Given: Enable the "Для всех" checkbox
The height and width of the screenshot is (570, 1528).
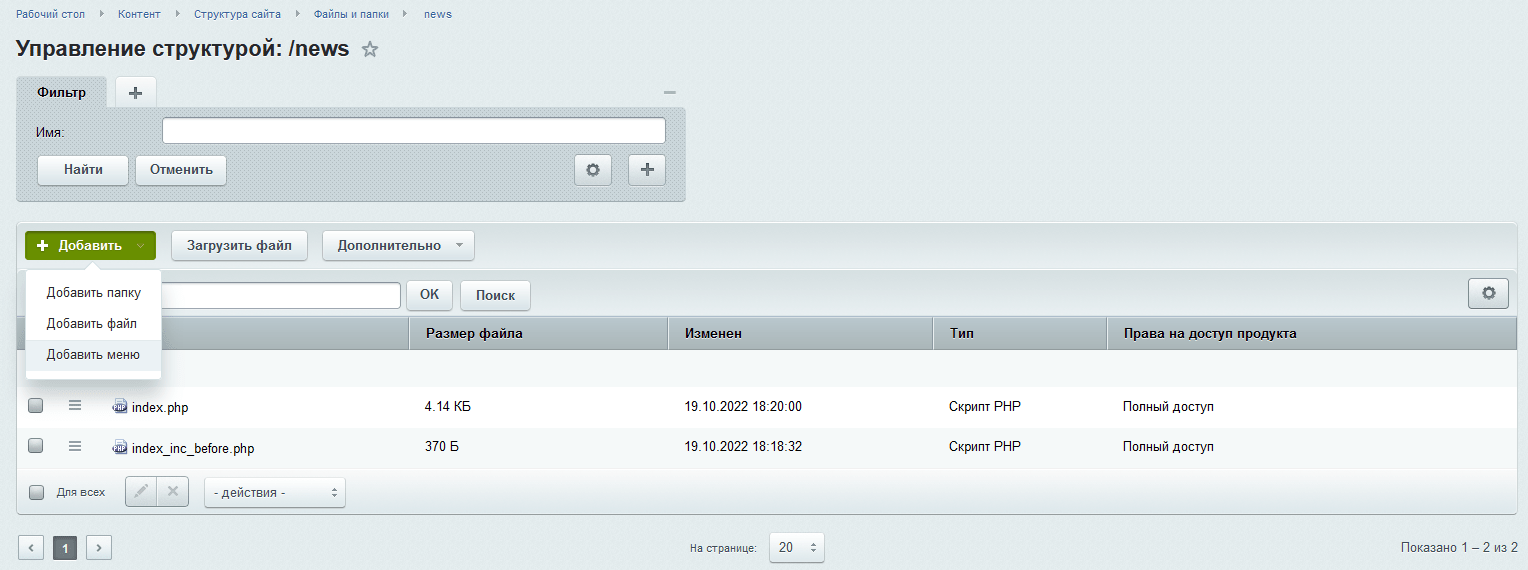Looking at the screenshot, I should (x=36, y=492).
